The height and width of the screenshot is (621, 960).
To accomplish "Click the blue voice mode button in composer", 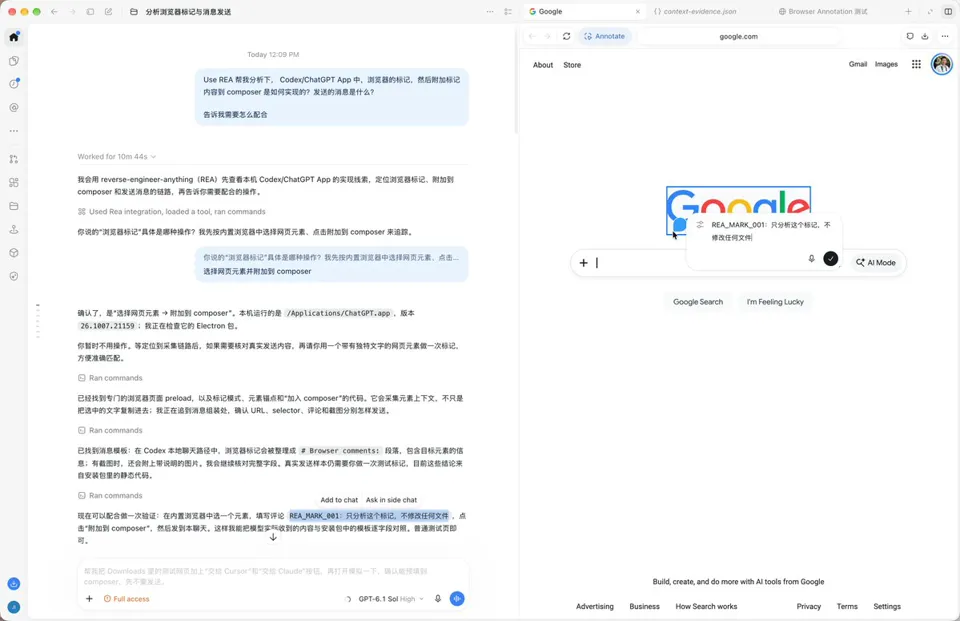I will [457, 598].
